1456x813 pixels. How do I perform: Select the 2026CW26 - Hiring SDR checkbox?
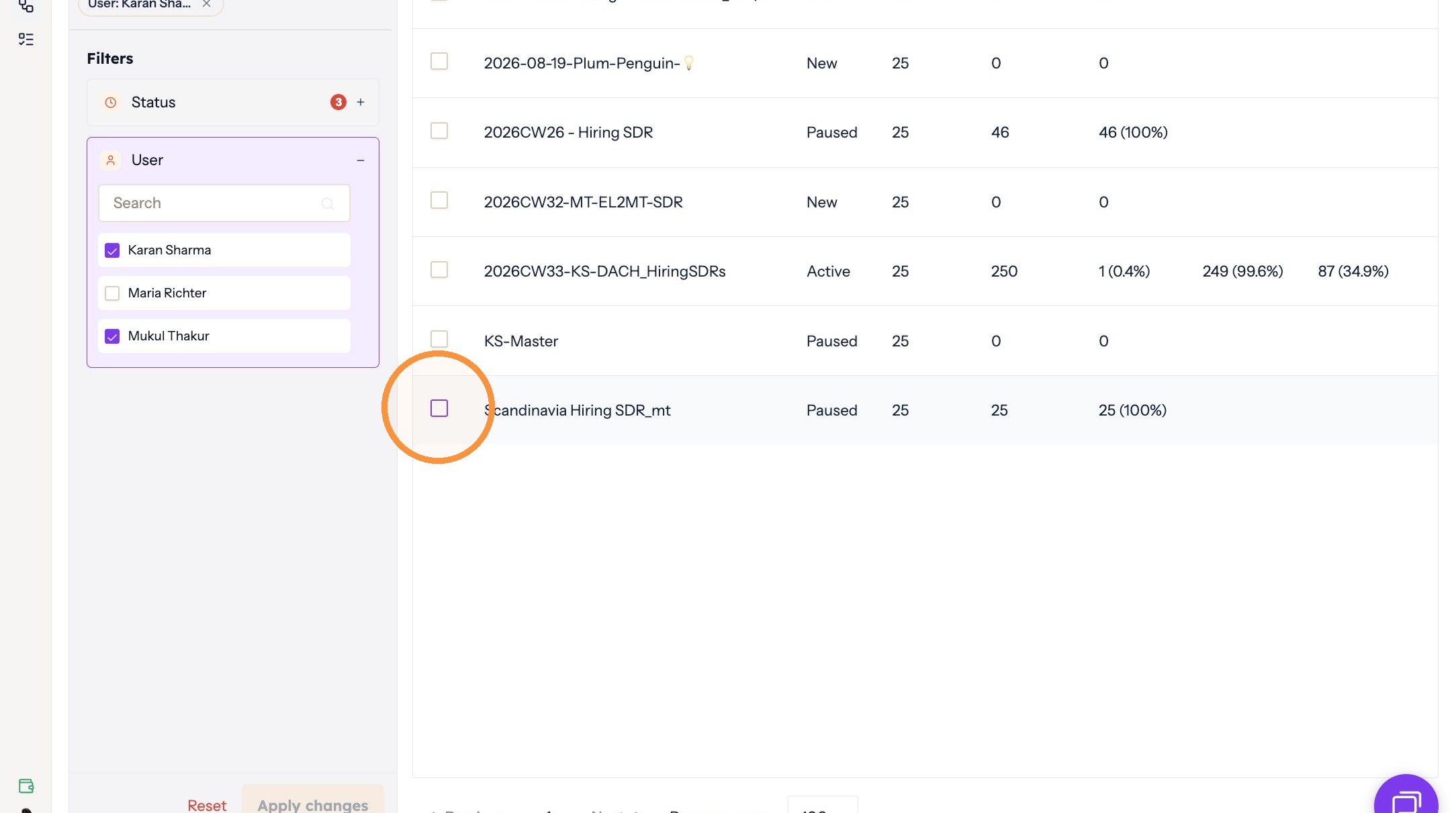click(439, 131)
